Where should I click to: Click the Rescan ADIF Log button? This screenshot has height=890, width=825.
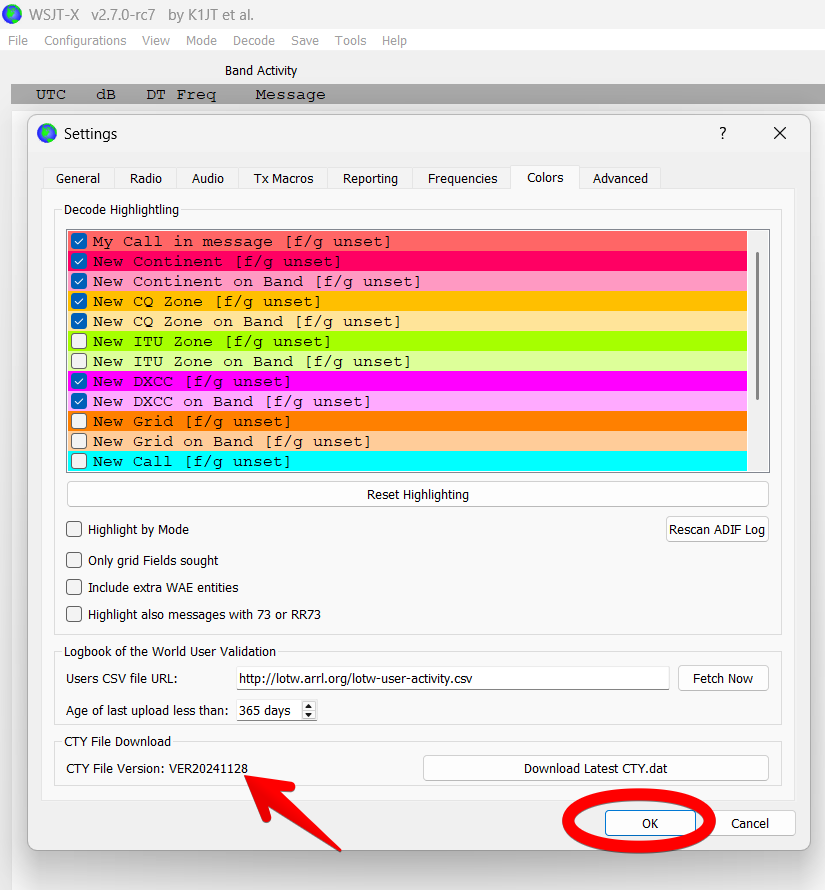(717, 530)
